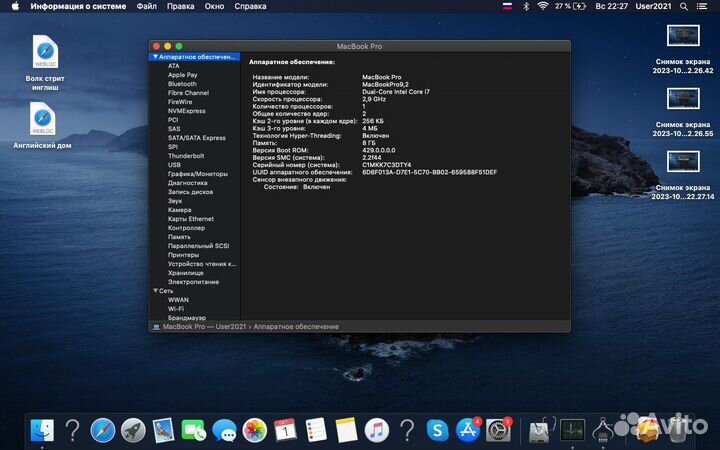This screenshot has width=720, height=450.
Task: Select Камера in the sidebar
Action: click(x=180, y=210)
